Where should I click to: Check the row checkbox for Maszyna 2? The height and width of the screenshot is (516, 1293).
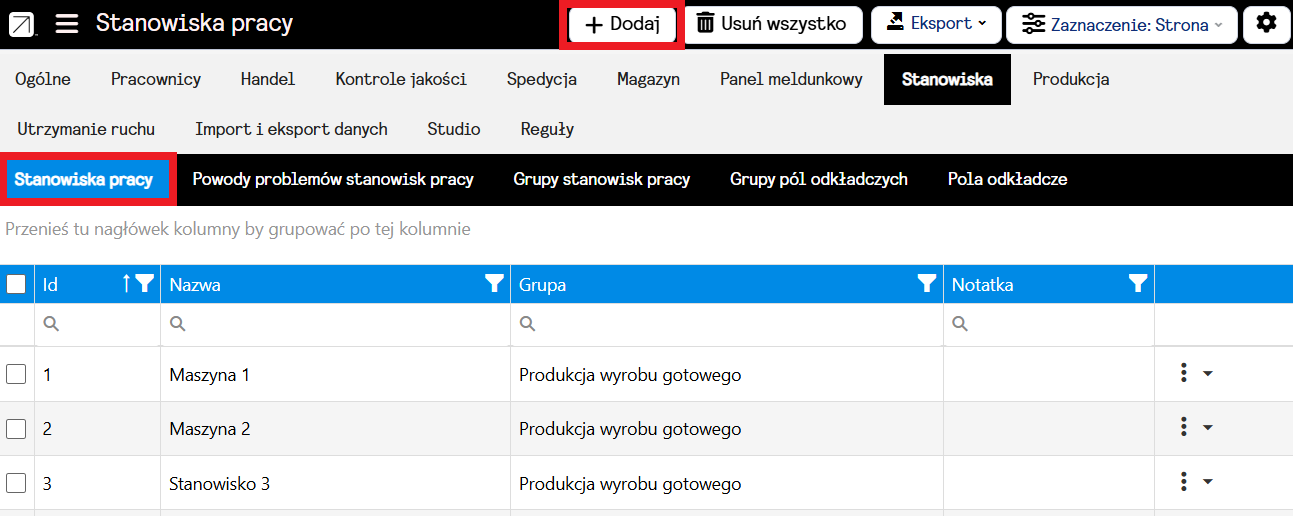pos(16,429)
